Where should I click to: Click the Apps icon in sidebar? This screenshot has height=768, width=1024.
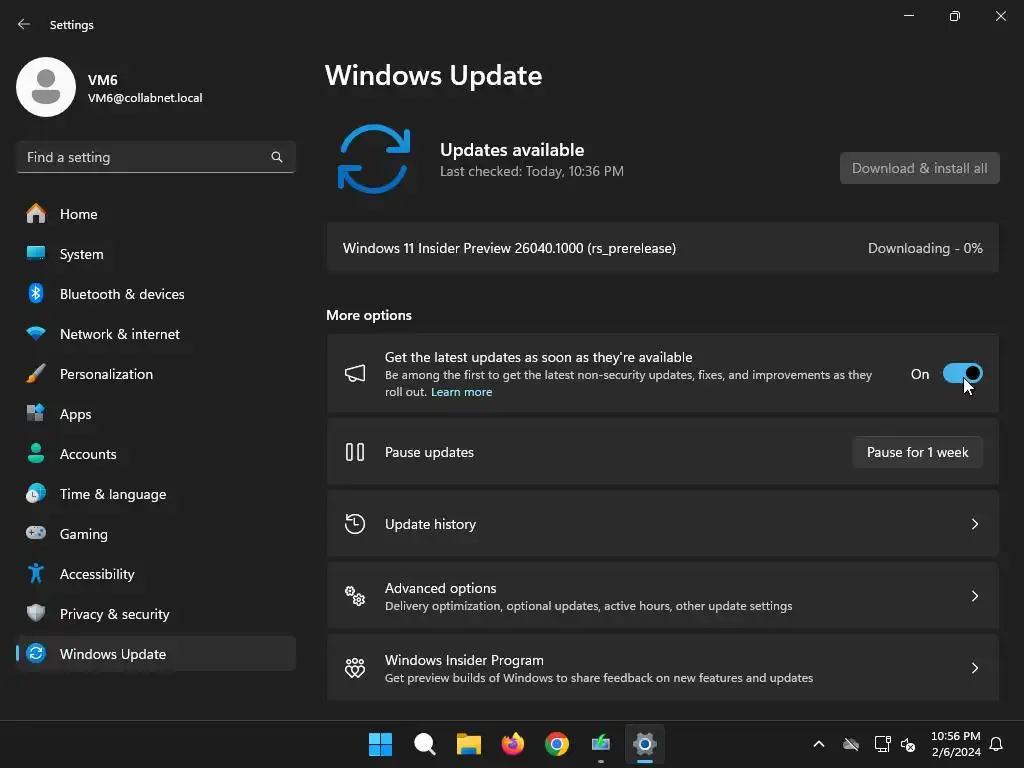pos(36,413)
